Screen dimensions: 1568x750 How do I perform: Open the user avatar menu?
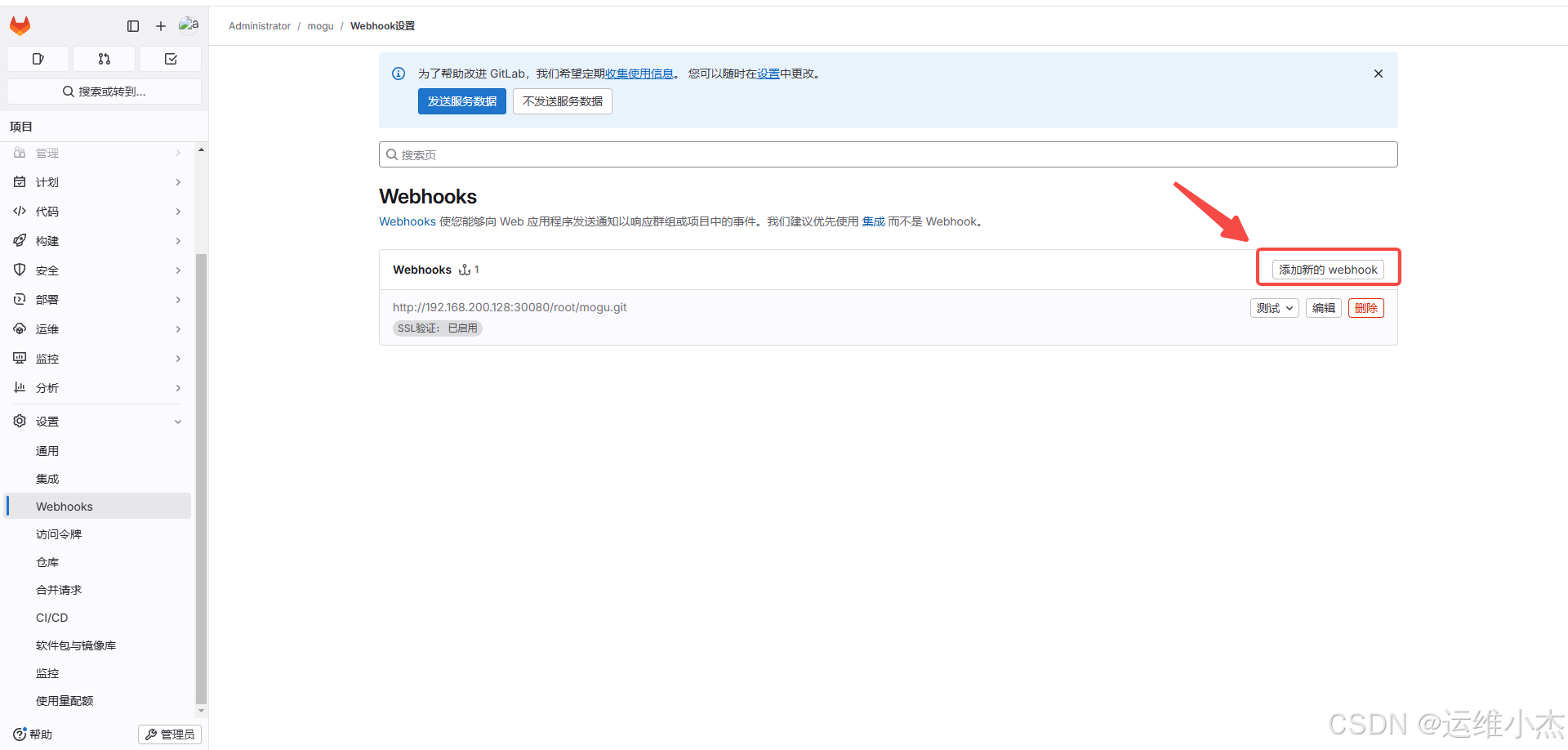[x=189, y=25]
